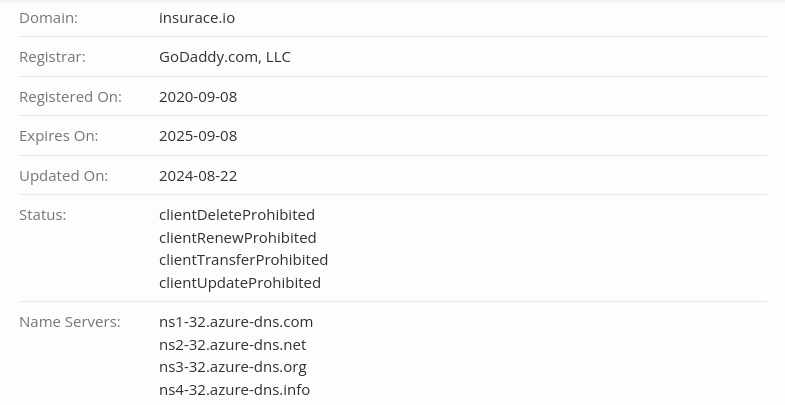Select the clientTransferProhibited status entry
The width and height of the screenshot is (785, 405).
pyautogui.click(x=243, y=260)
